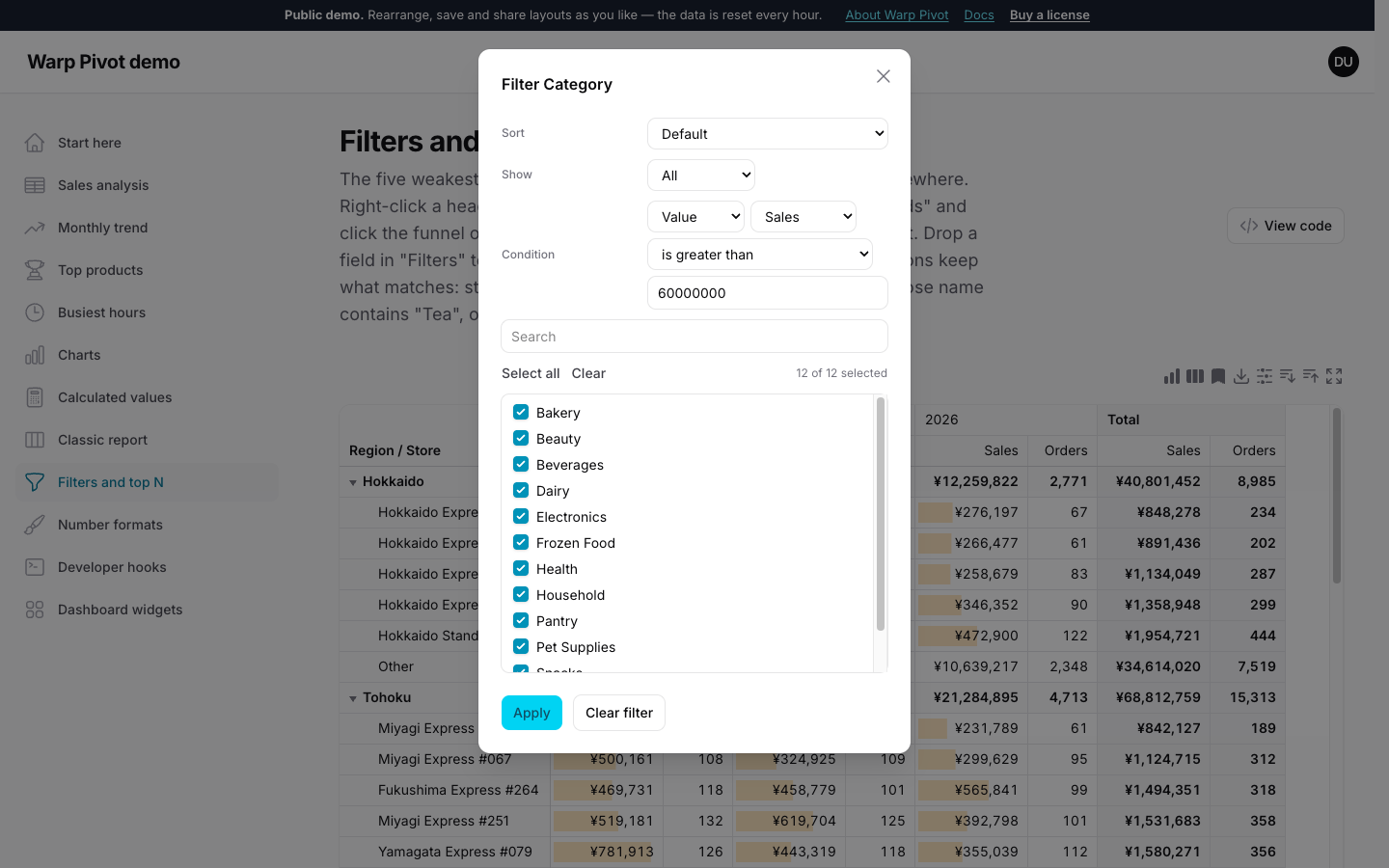
Task: Click the home icon beside Start here
Action: (x=35, y=143)
